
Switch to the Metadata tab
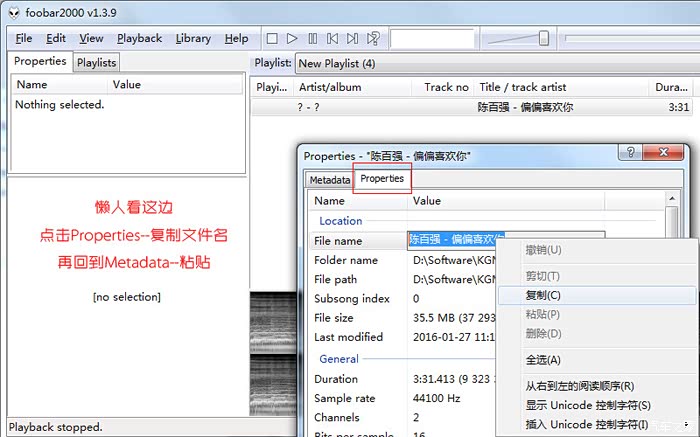(329, 180)
